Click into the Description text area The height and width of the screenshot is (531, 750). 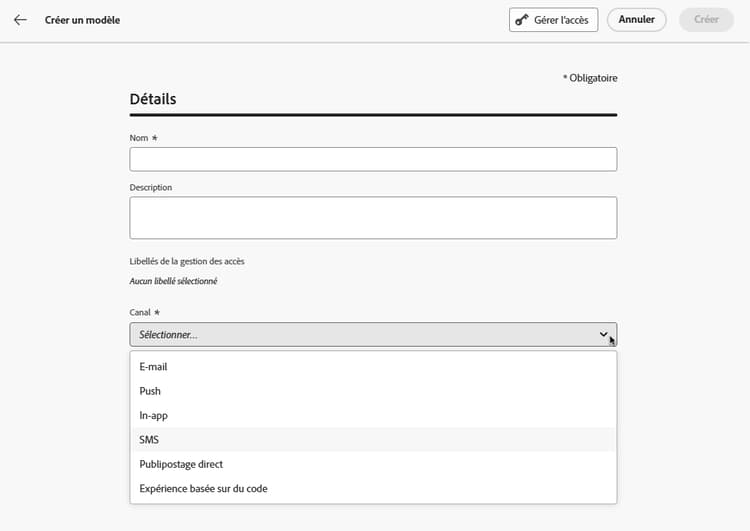373,218
